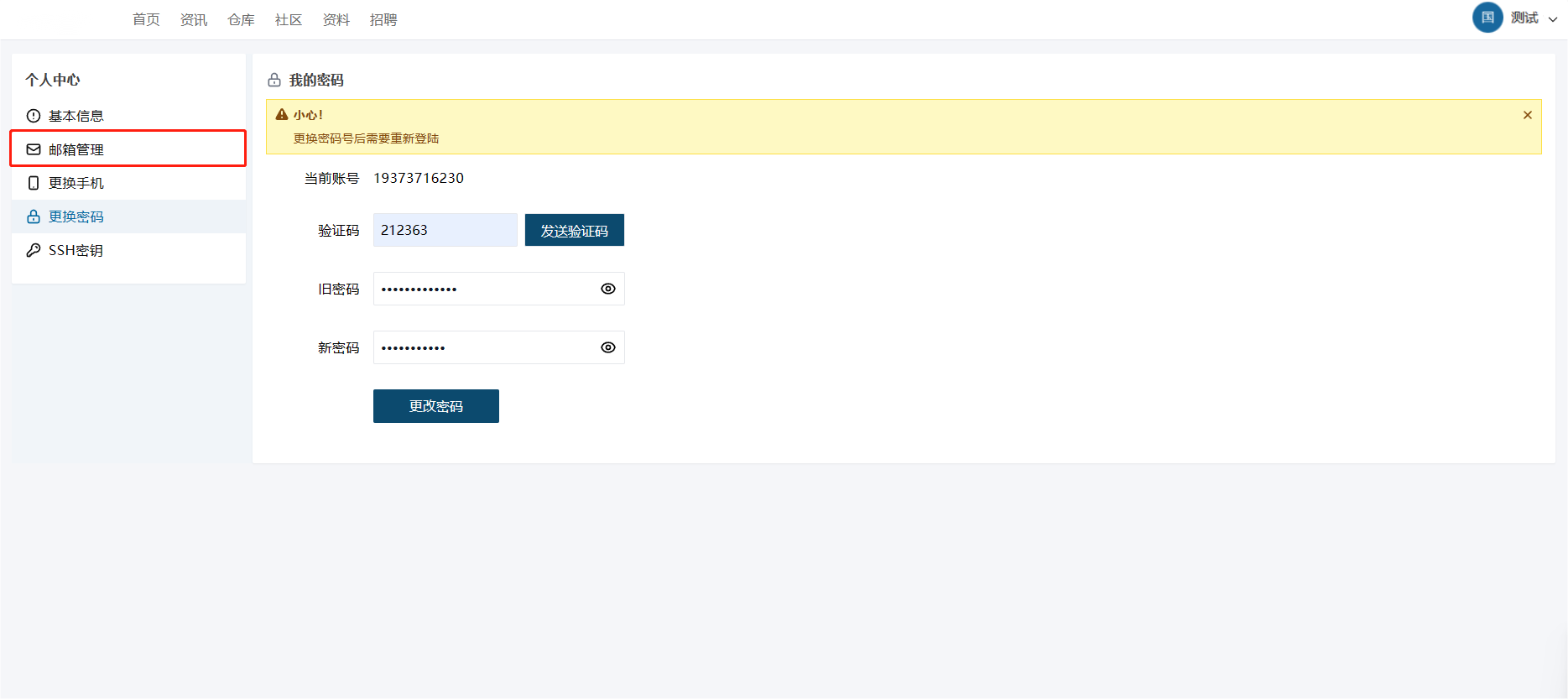Click the 验证码 input field
The height and width of the screenshot is (699, 1568).
[x=445, y=230]
